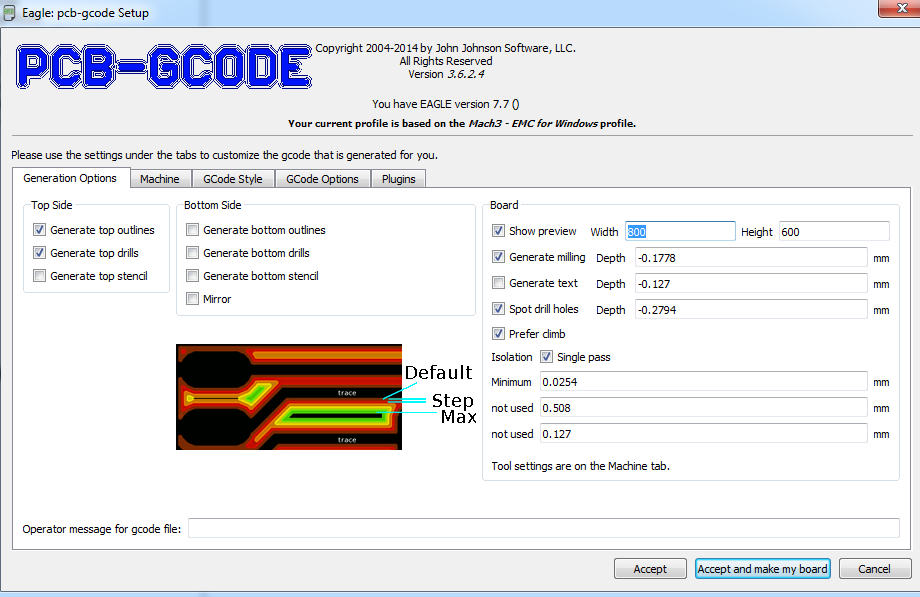Screen dimensions: 920x597
Task: Edit the milling Depth field
Action: [751, 257]
